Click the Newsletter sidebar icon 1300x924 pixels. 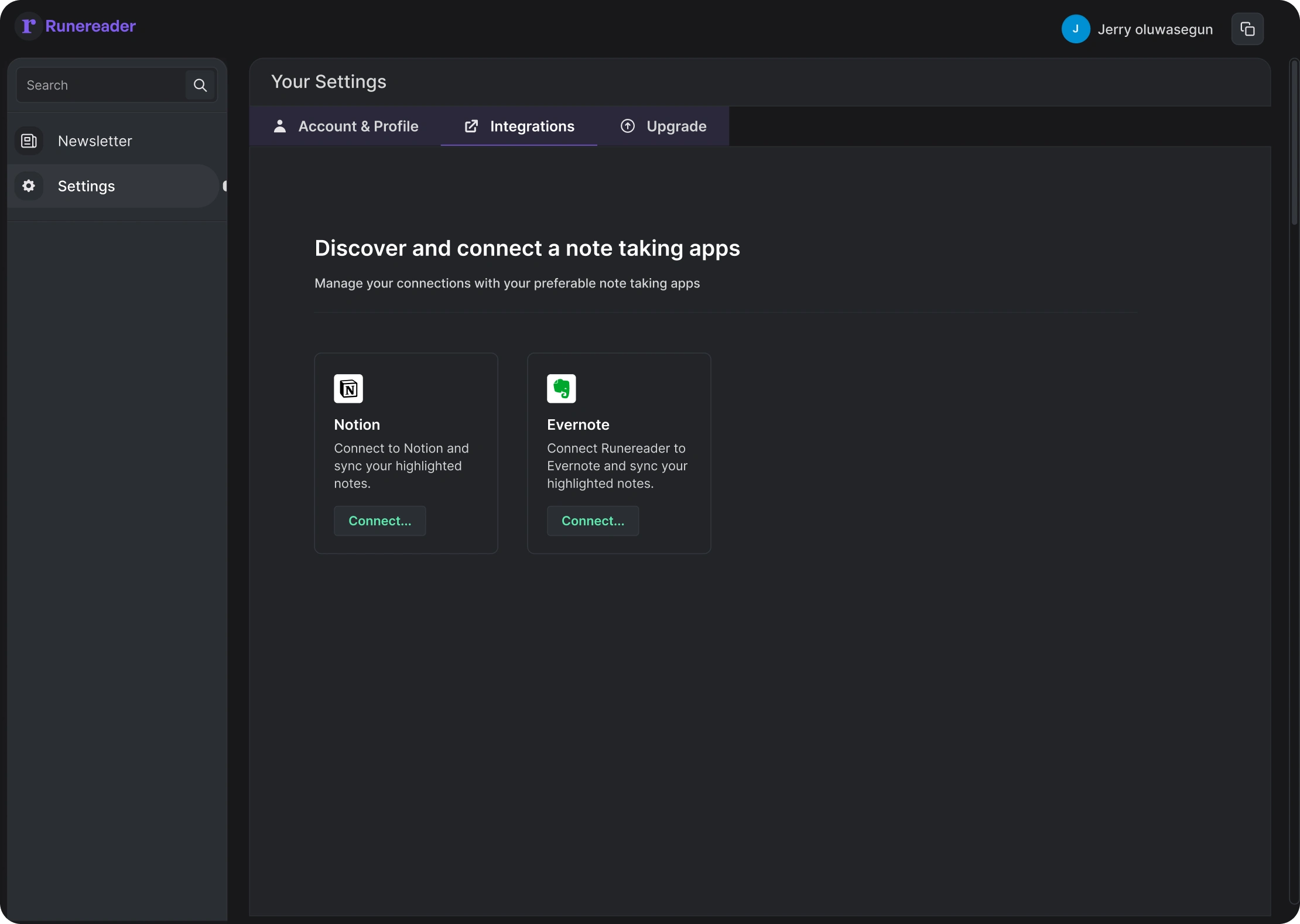tap(29, 141)
